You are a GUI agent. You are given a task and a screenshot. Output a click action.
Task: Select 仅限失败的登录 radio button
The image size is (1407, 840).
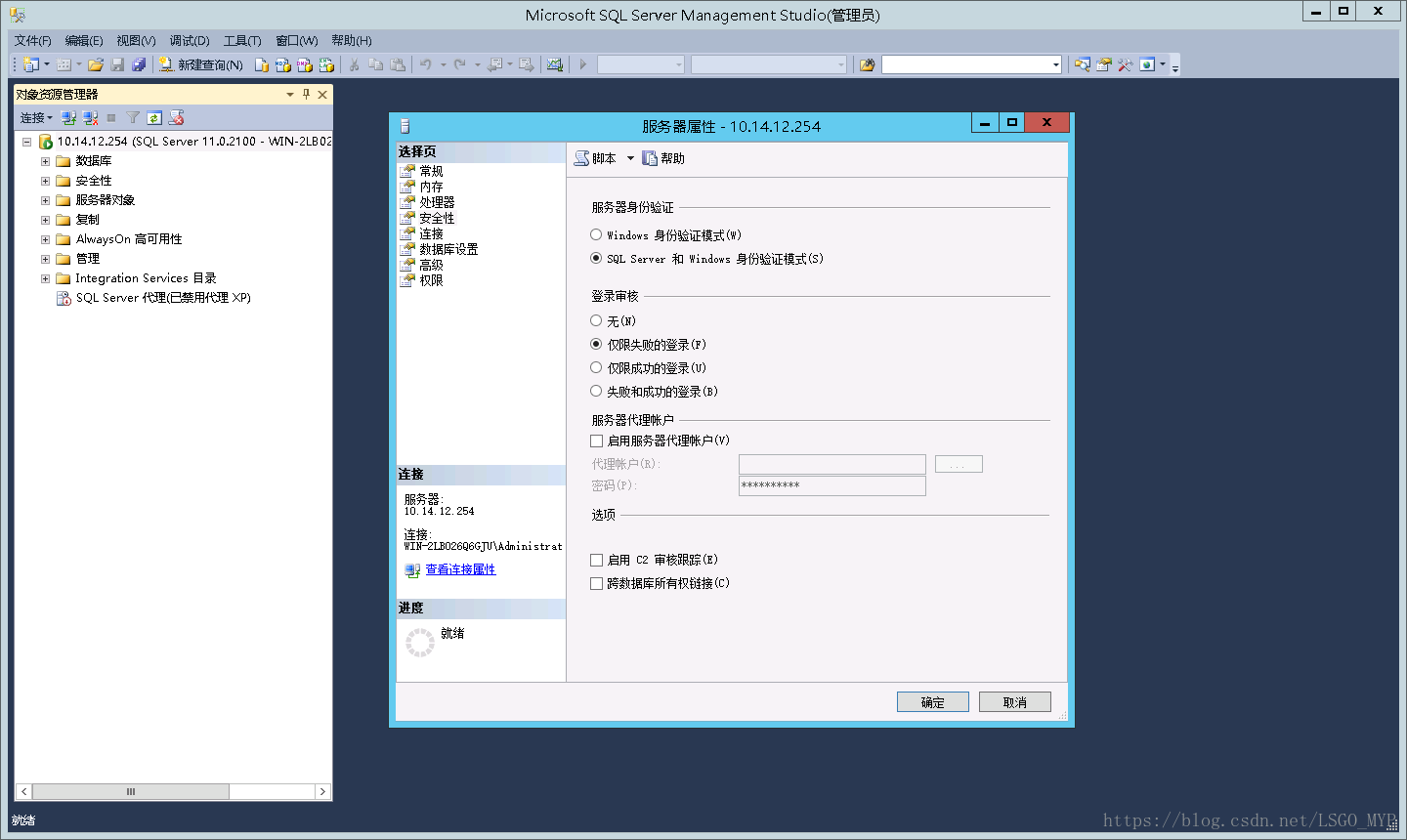pos(596,344)
